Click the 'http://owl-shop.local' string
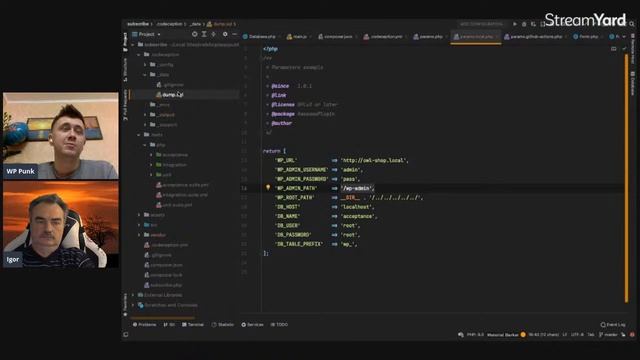The width and height of the screenshot is (640, 360). pyautogui.click(x=373, y=160)
